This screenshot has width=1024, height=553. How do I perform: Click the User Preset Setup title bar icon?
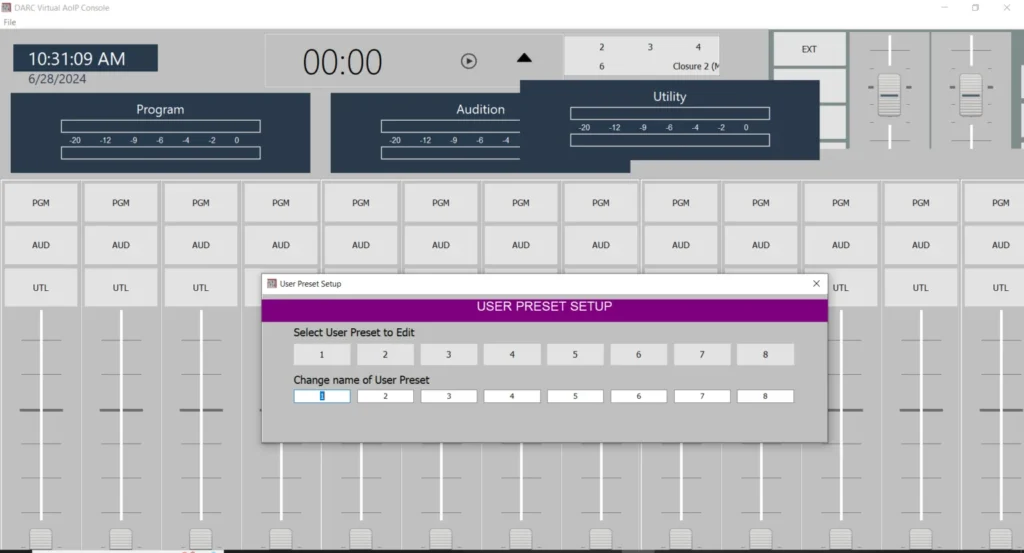point(272,283)
